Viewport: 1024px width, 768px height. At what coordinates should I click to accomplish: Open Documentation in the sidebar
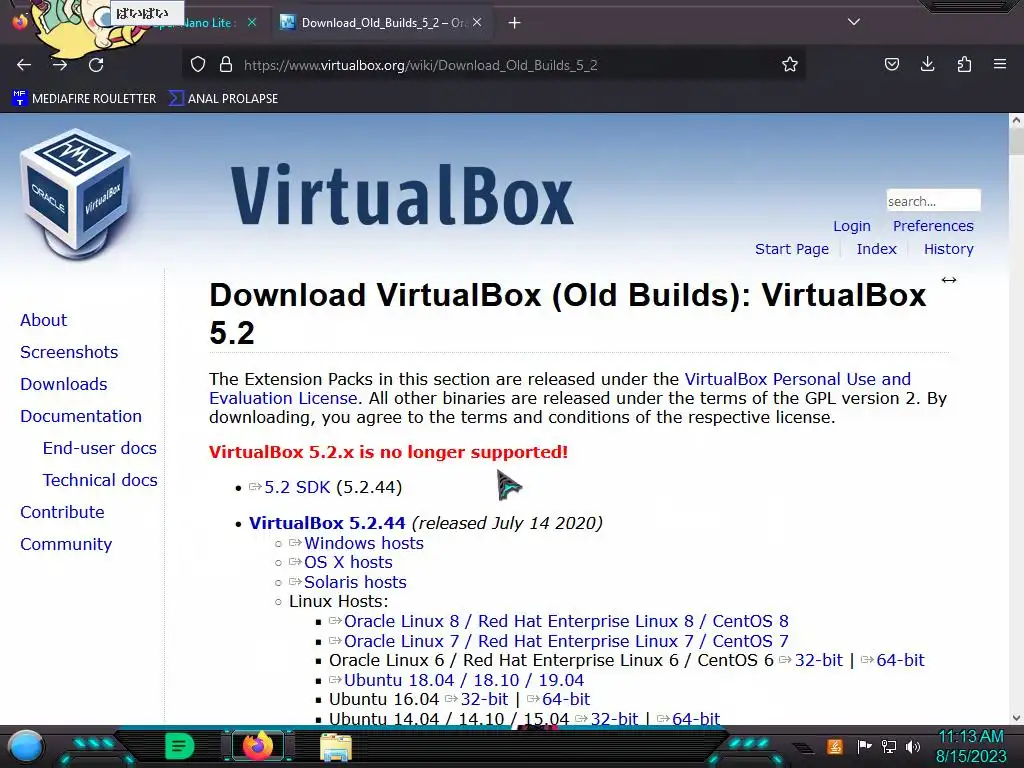click(x=80, y=417)
